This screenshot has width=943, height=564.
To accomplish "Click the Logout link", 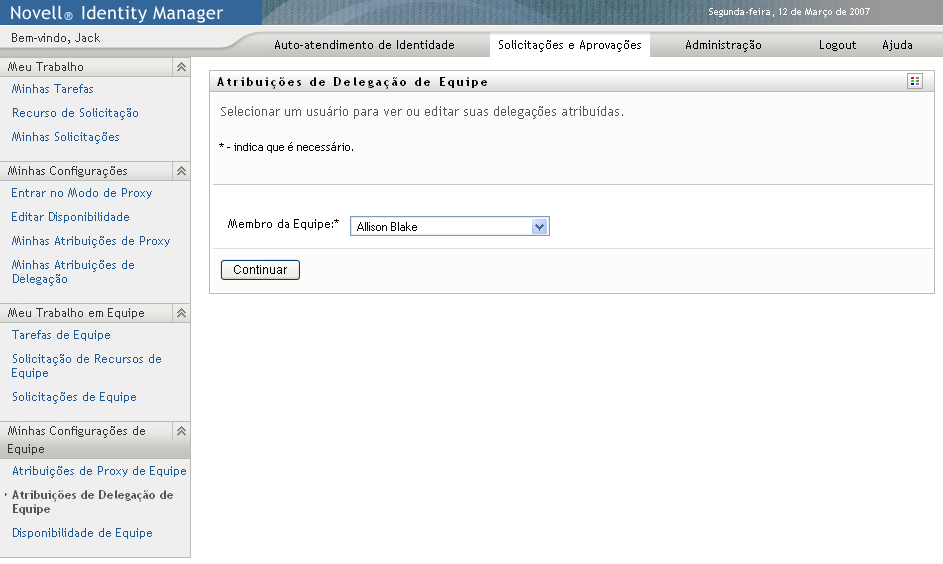I will point(837,45).
